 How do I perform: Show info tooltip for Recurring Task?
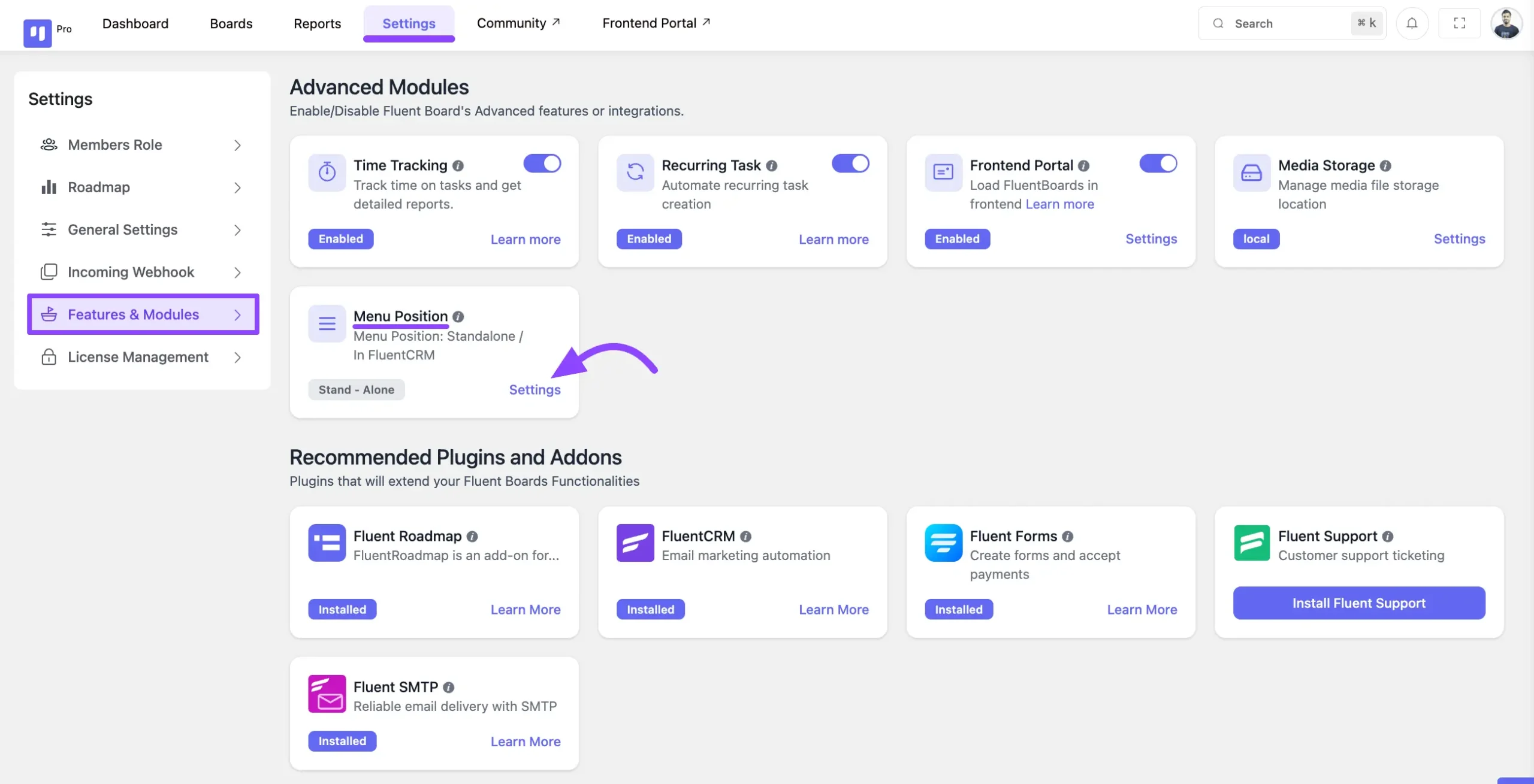tap(772, 166)
